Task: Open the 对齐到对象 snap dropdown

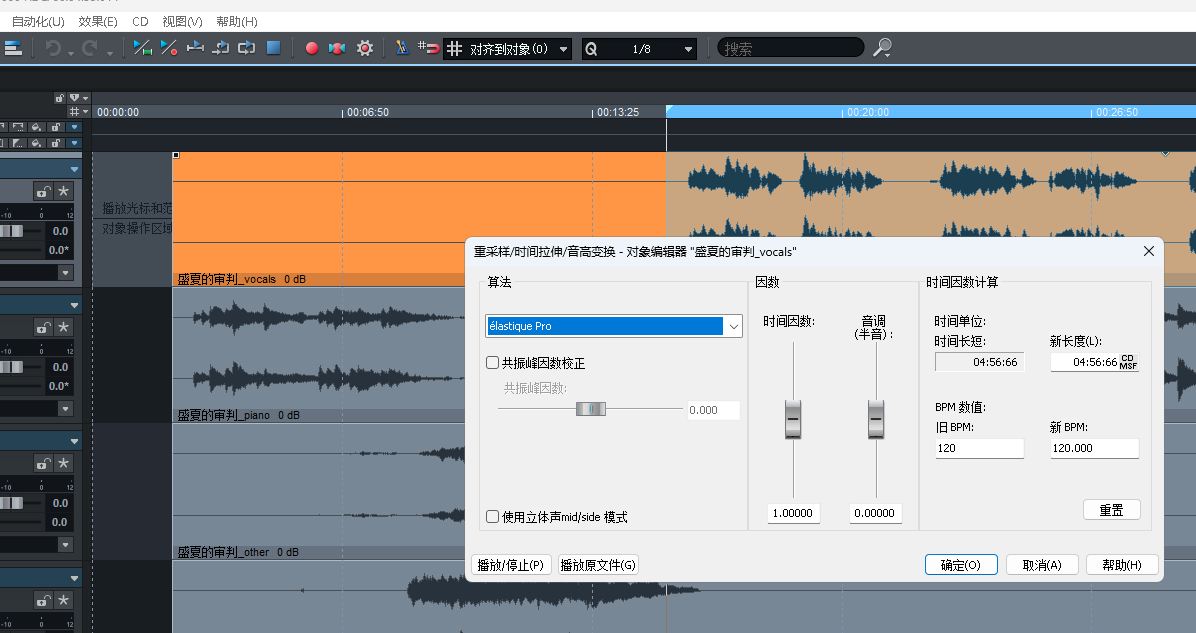Action: click(564, 49)
